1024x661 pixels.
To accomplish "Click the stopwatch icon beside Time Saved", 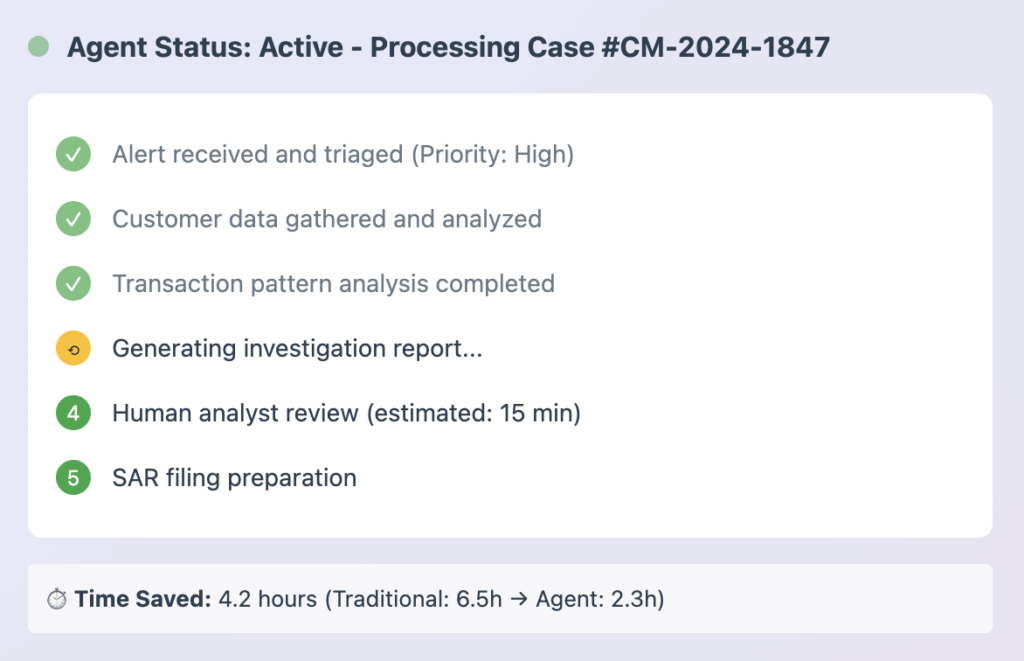I will click(x=57, y=598).
